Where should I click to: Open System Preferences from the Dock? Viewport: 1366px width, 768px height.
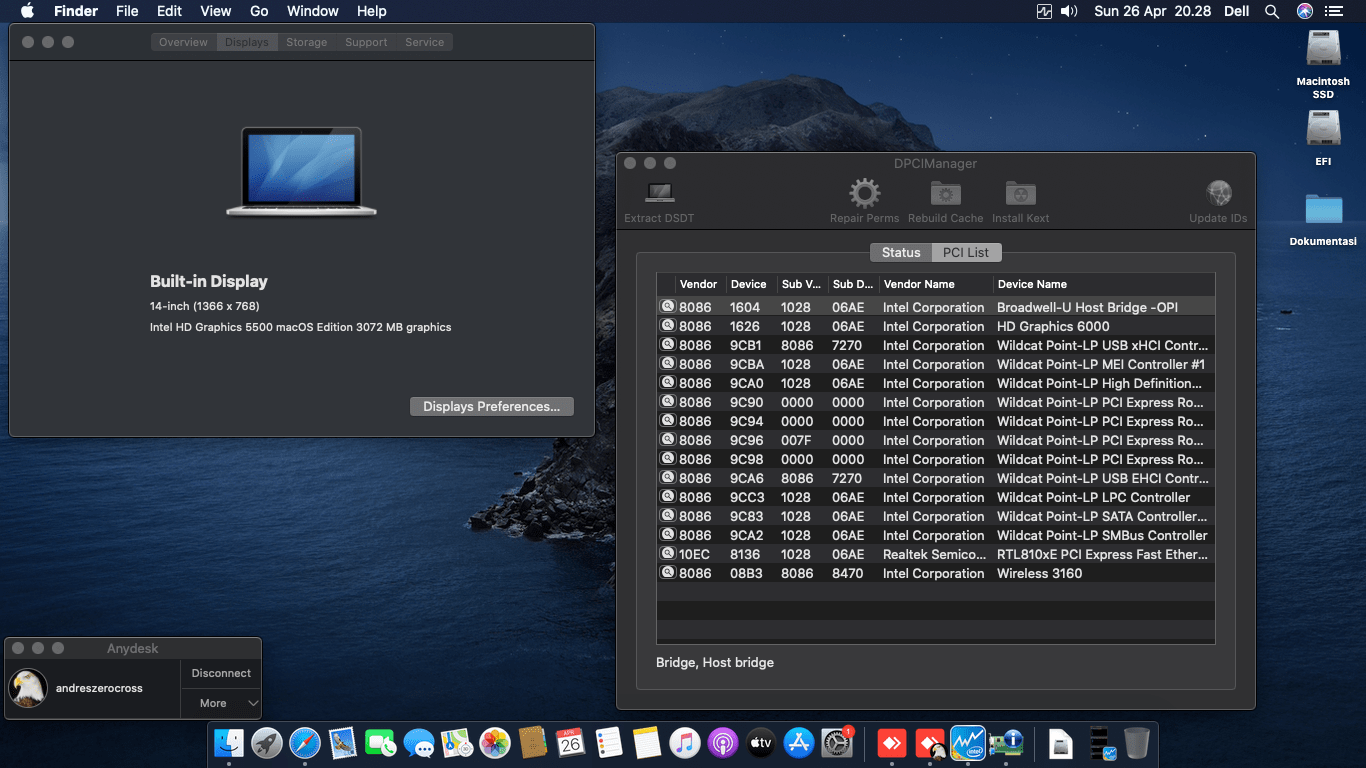click(837, 743)
